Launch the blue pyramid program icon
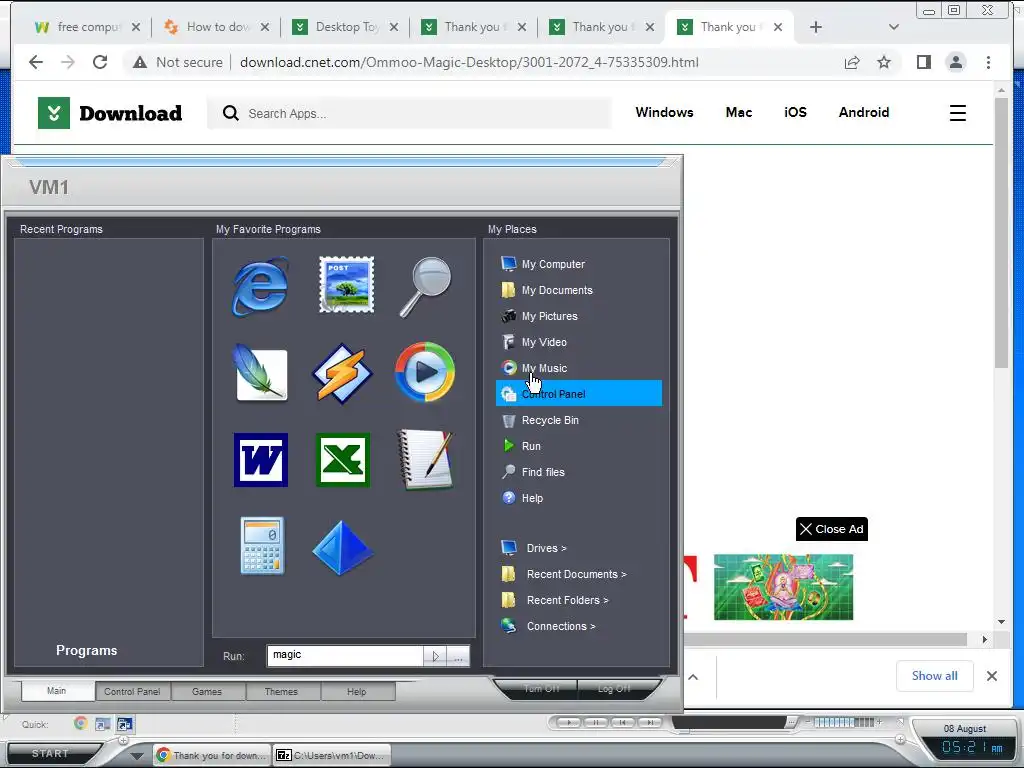The image size is (1024, 768). click(342, 547)
